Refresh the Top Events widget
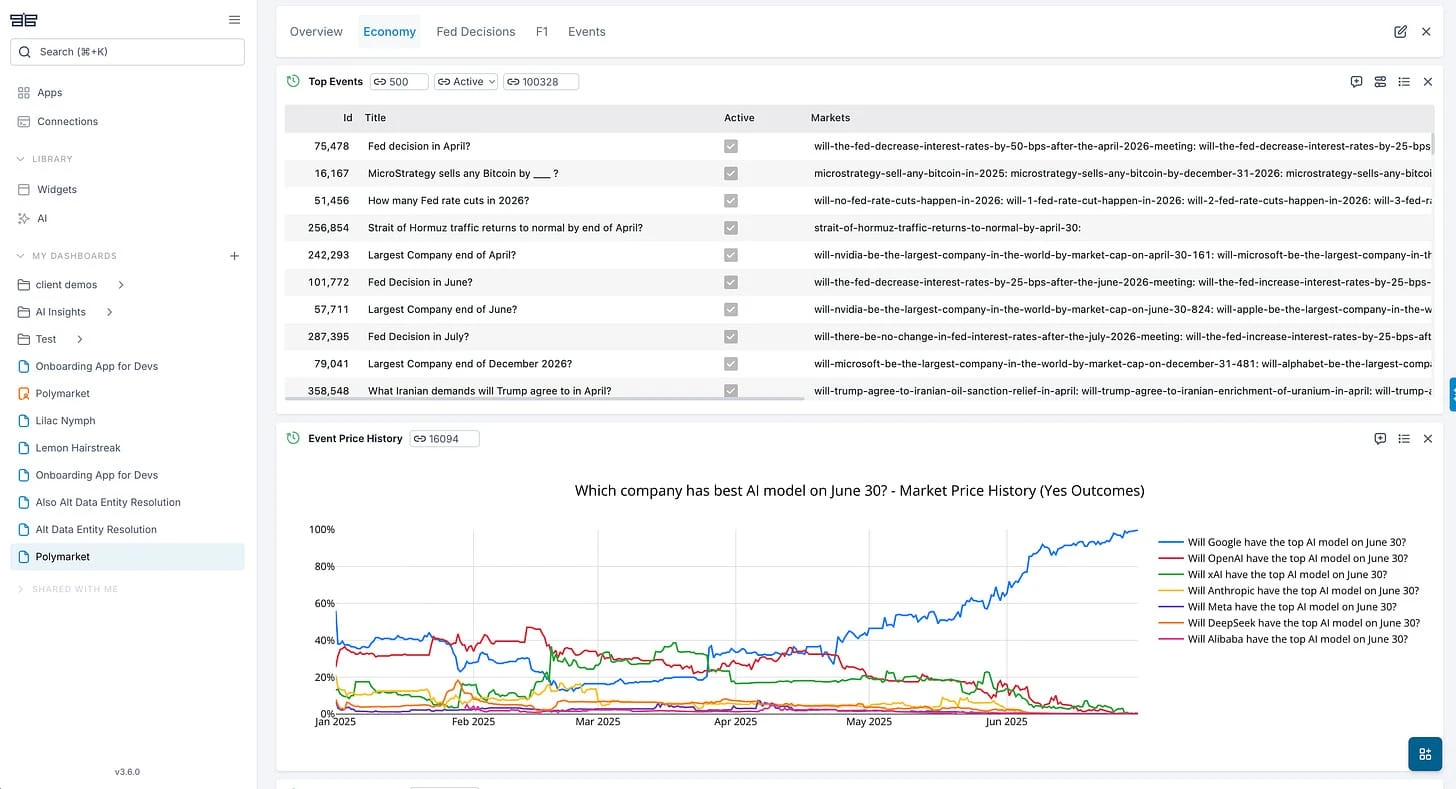The image size is (1456, 789). click(x=292, y=81)
